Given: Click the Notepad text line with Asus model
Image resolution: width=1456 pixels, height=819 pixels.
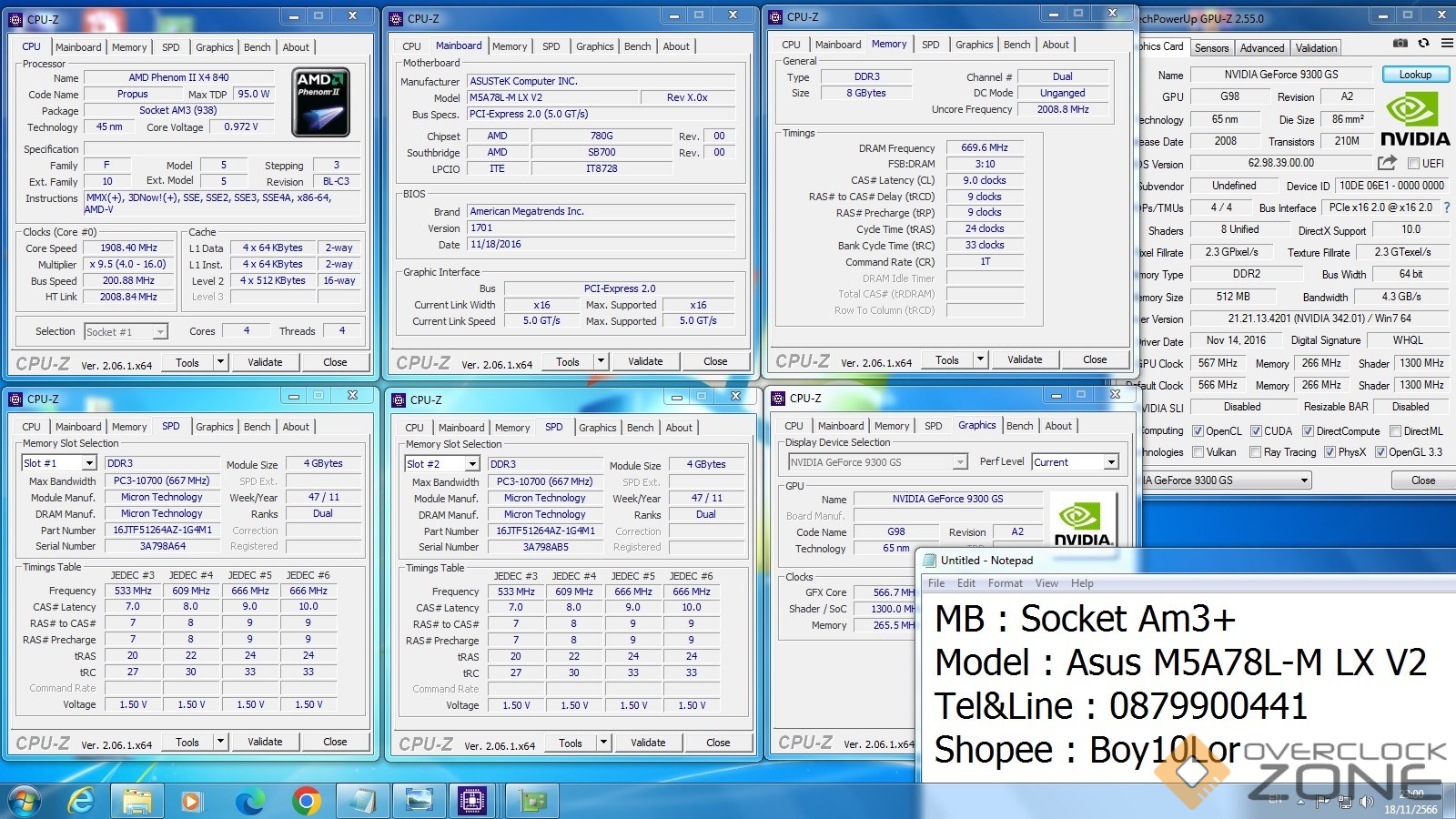Looking at the screenshot, I should pos(1179,662).
